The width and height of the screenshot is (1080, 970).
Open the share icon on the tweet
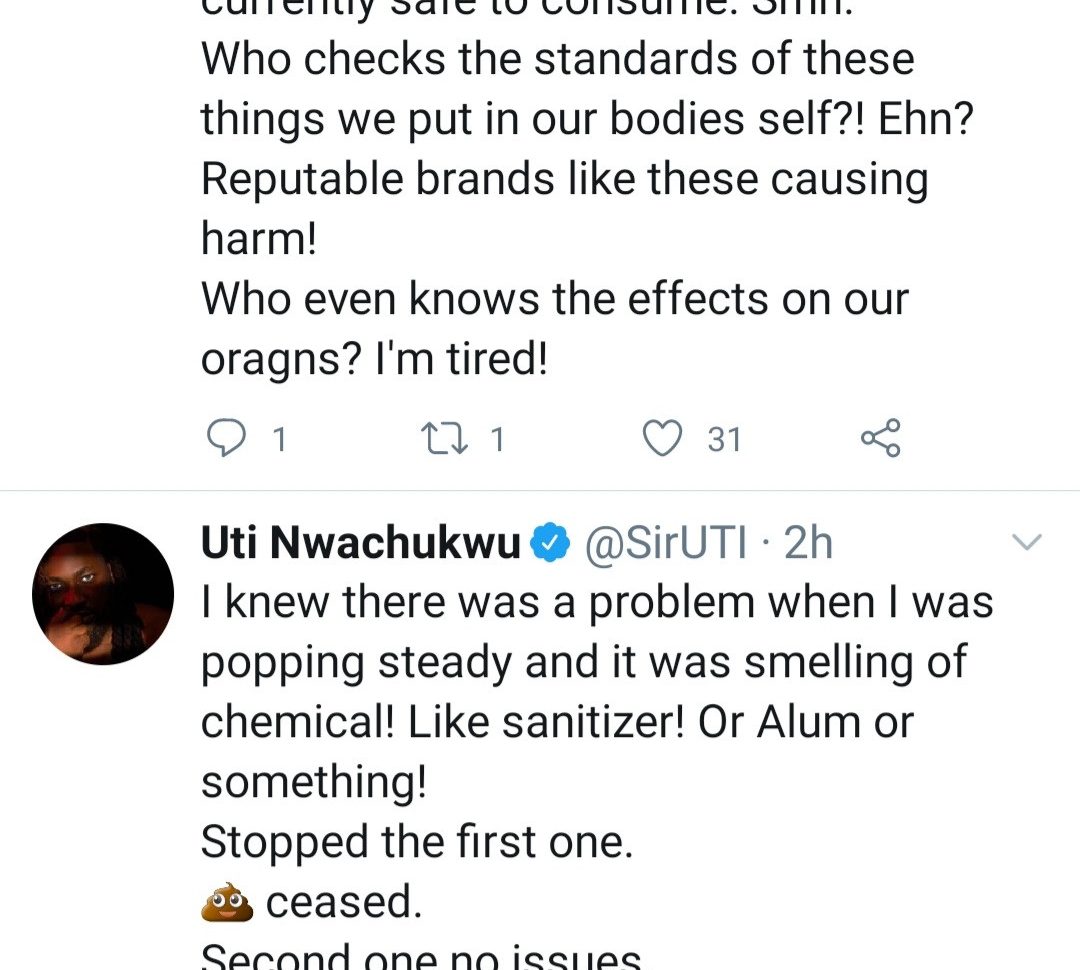pyautogui.click(x=880, y=438)
